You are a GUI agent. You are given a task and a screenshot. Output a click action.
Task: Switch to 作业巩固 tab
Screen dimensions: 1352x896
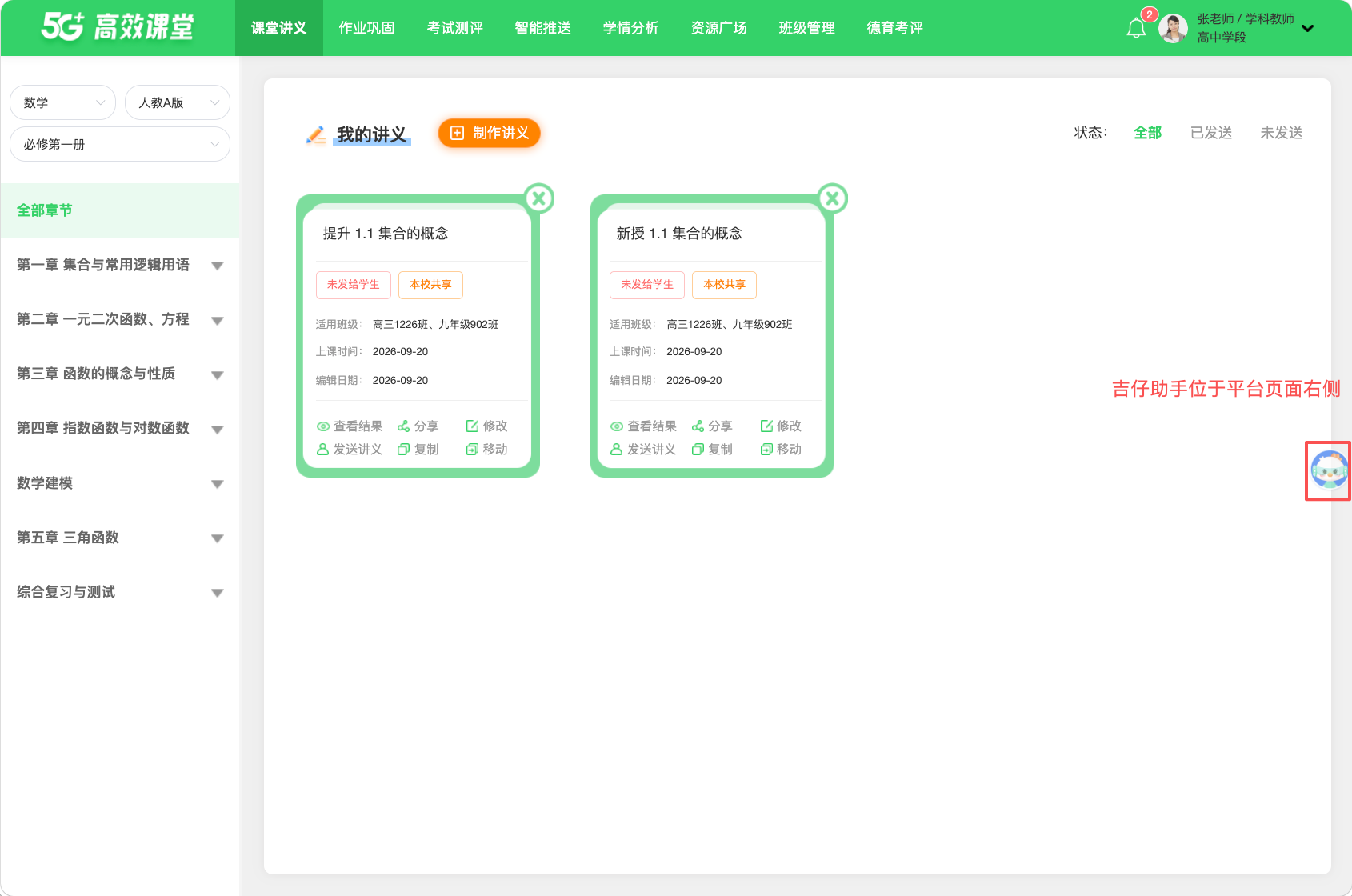coord(367,28)
